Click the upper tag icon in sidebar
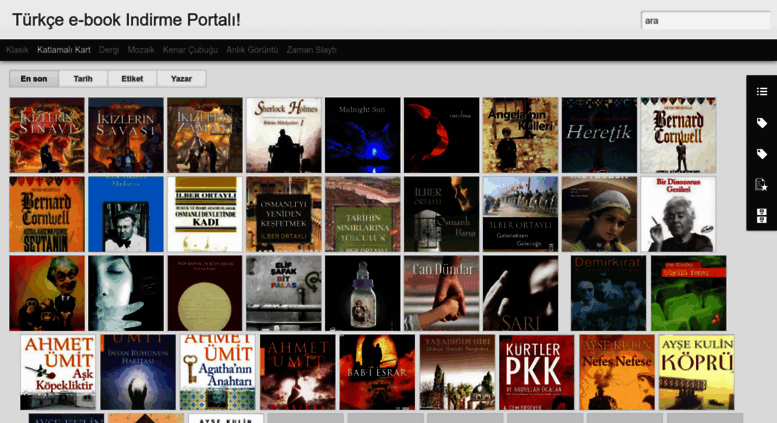Screen dimensions: 777x423 (x=761, y=123)
